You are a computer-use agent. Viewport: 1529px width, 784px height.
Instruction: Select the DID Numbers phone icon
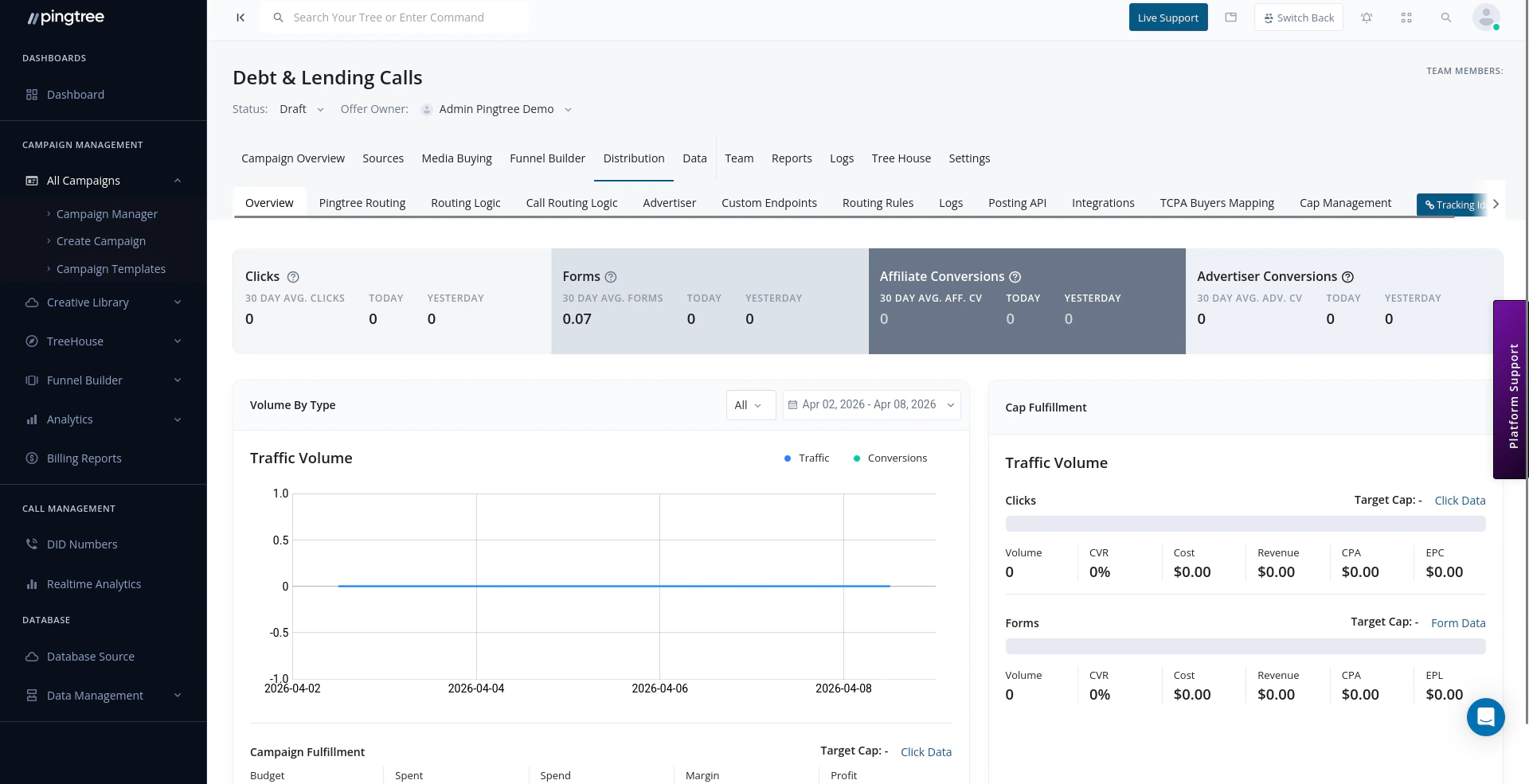tap(32, 544)
